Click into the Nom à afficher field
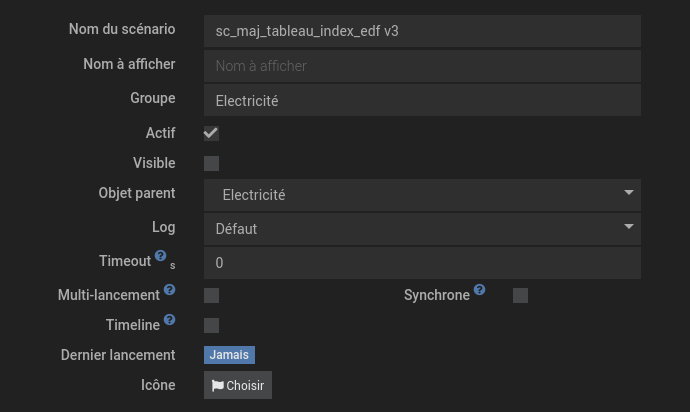Viewport: 690px width, 412px height. [422, 66]
